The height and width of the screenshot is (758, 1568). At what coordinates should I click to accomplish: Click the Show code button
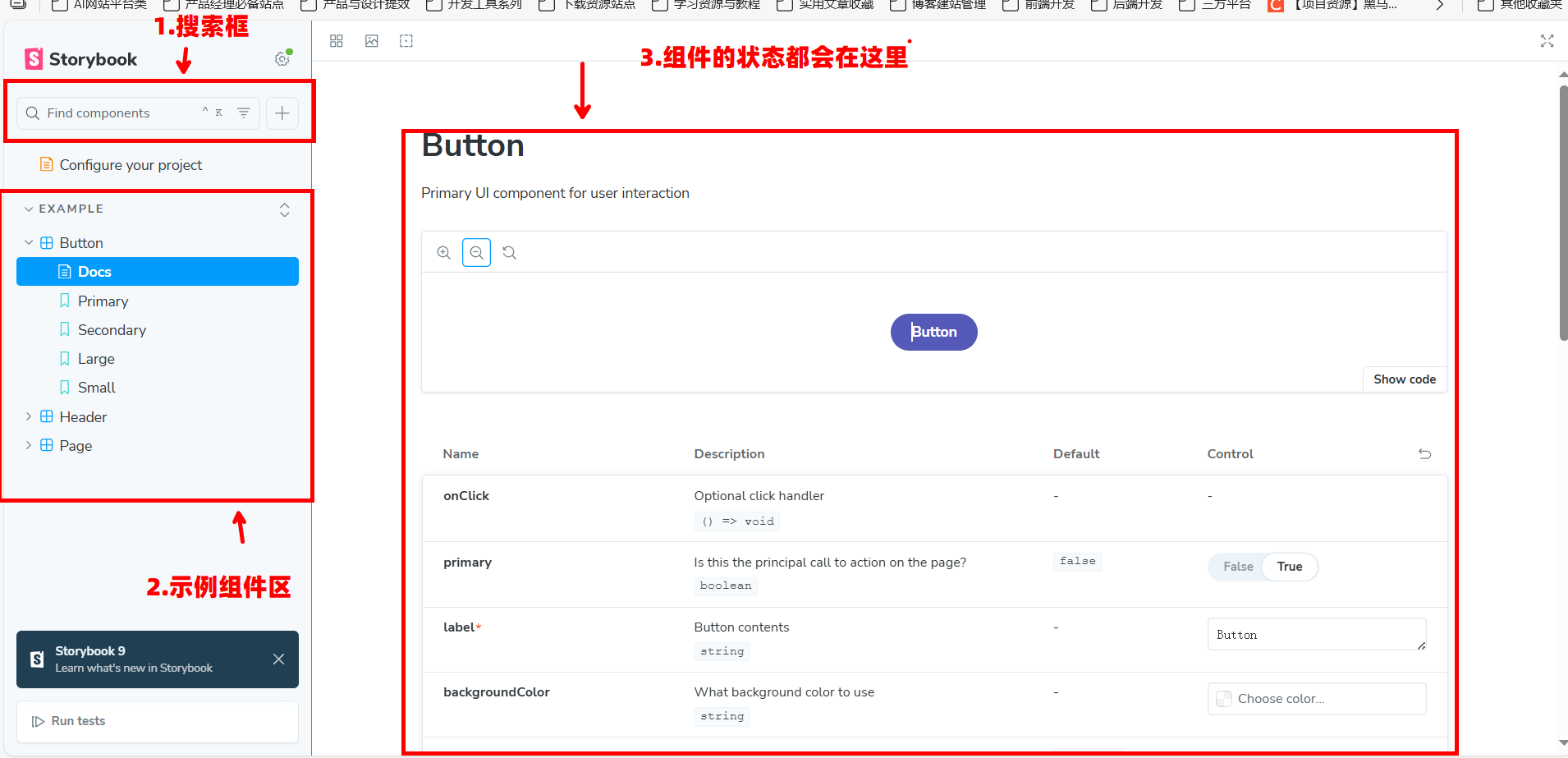[1404, 379]
